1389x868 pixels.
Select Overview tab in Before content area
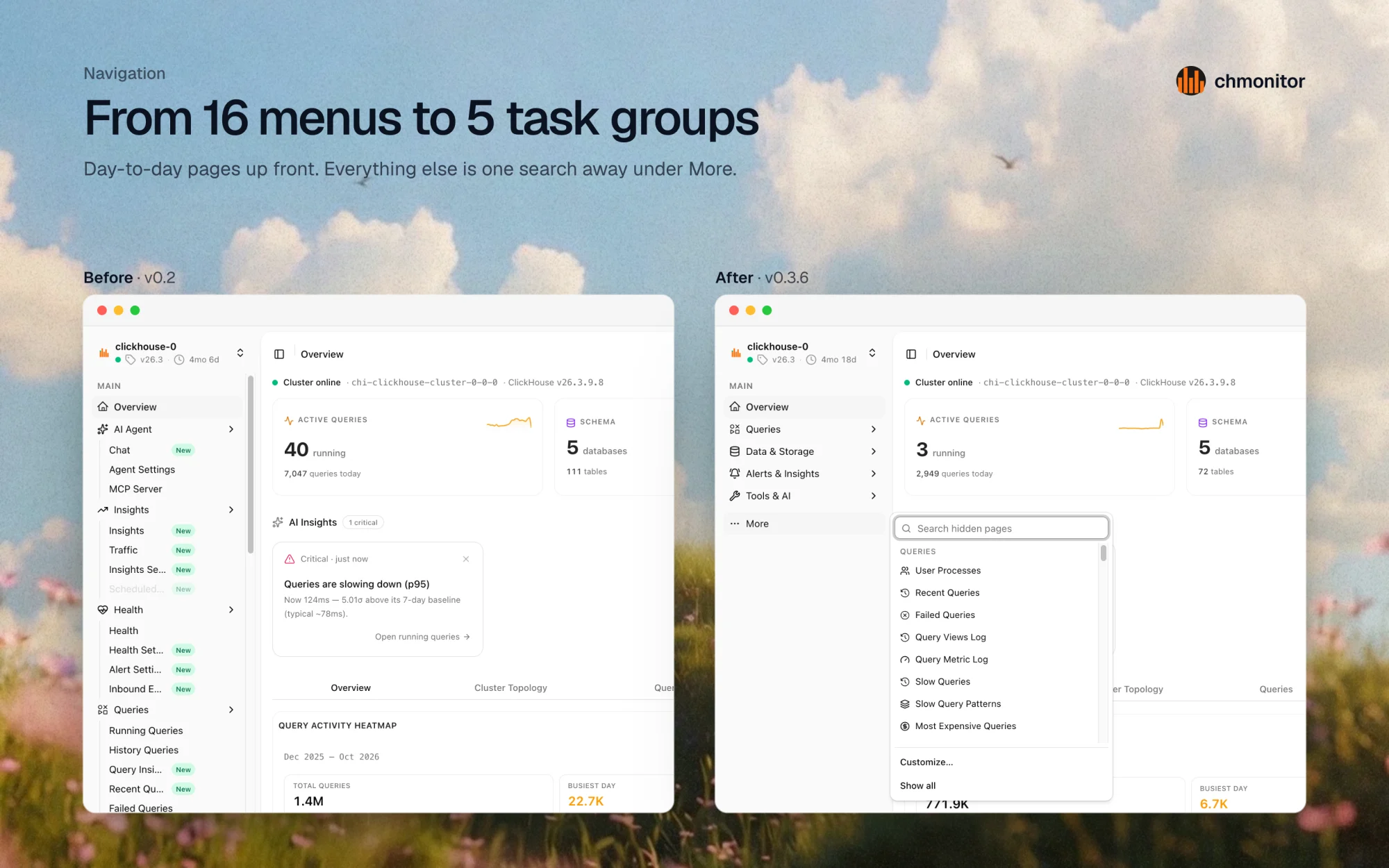pos(351,688)
